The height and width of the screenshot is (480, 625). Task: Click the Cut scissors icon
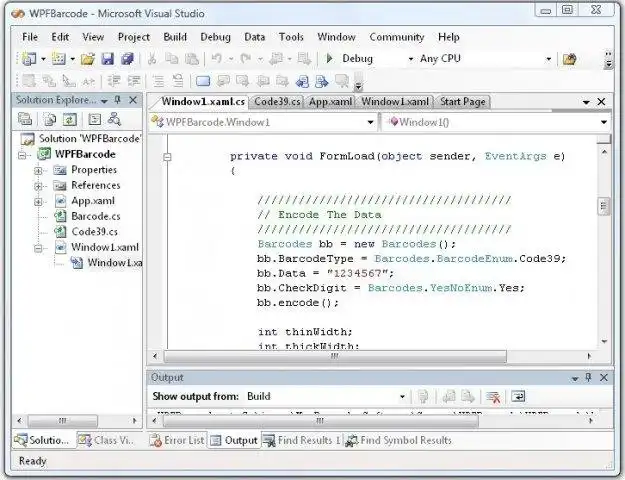(152, 59)
